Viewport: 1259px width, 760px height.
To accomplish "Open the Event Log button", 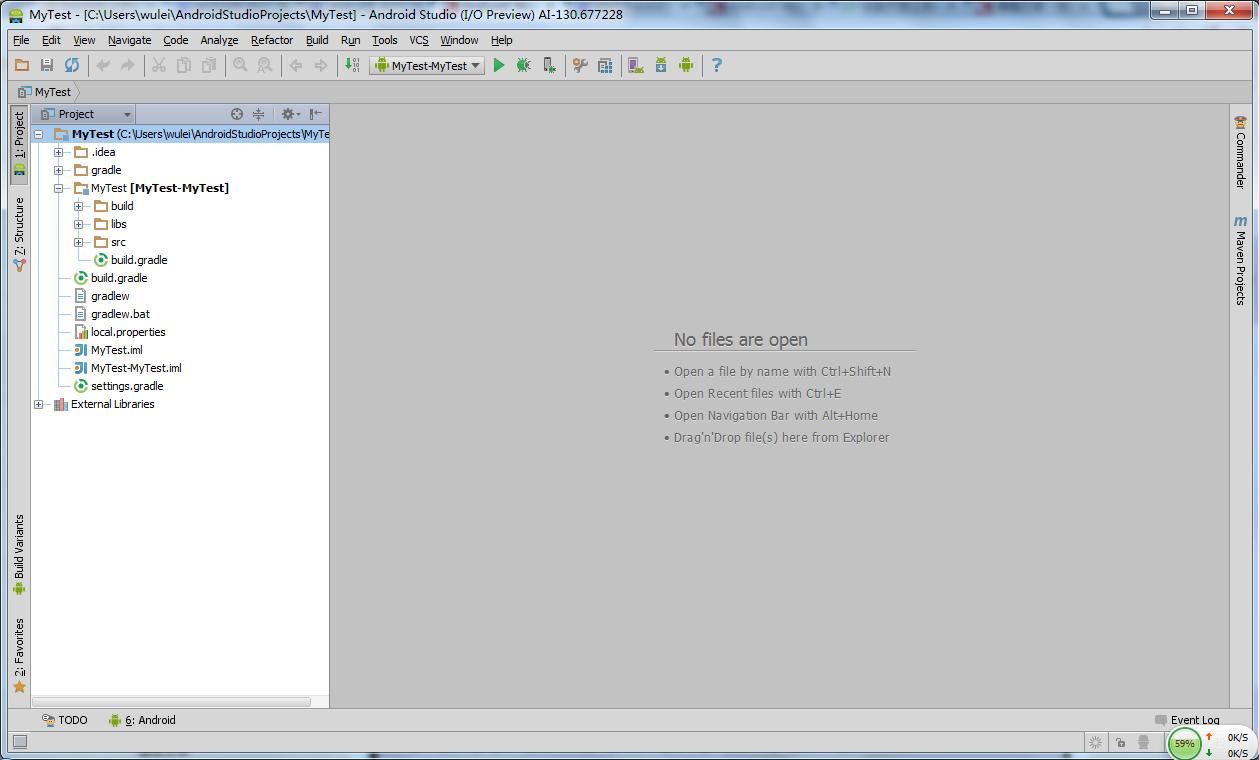I will (x=1187, y=720).
